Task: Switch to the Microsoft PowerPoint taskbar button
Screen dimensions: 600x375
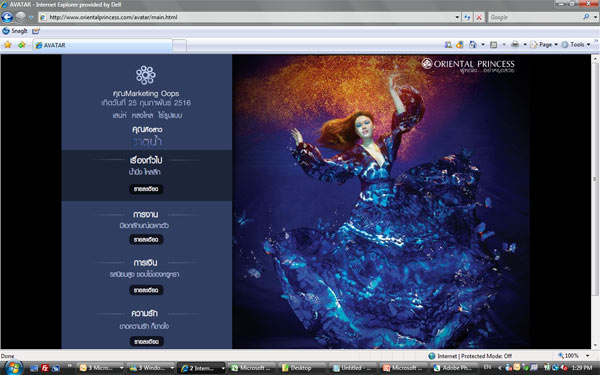Action: pyautogui.click(x=404, y=368)
